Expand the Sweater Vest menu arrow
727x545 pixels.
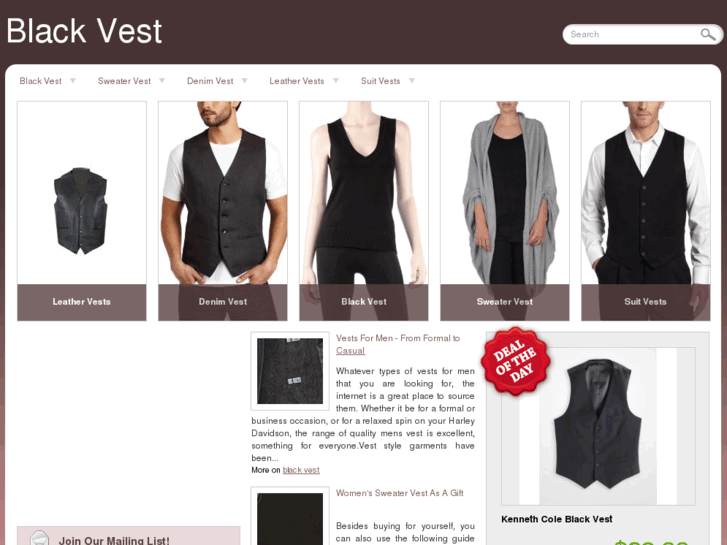[x=162, y=81]
